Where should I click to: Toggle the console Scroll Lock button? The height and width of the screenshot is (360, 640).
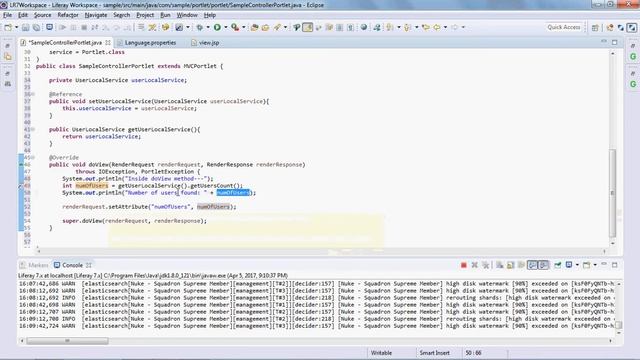click(x=510, y=265)
